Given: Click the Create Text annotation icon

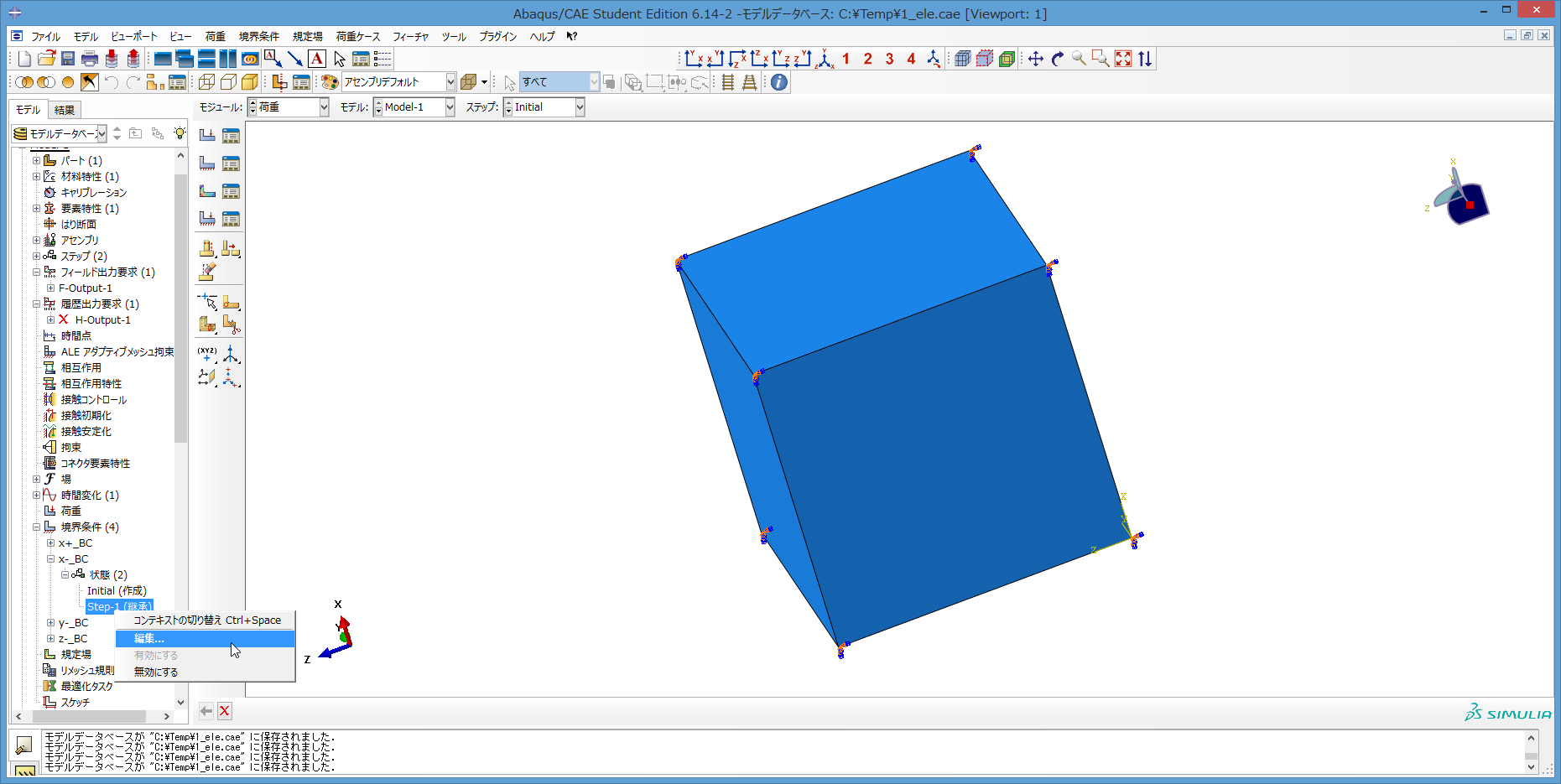Looking at the screenshot, I should (x=316, y=59).
